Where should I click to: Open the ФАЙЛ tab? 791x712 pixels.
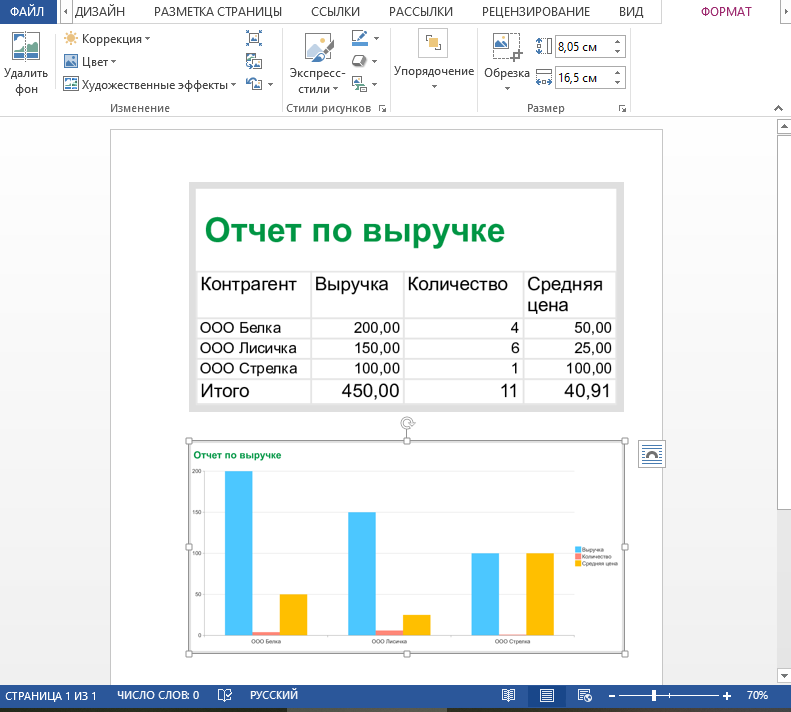coord(27,12)
